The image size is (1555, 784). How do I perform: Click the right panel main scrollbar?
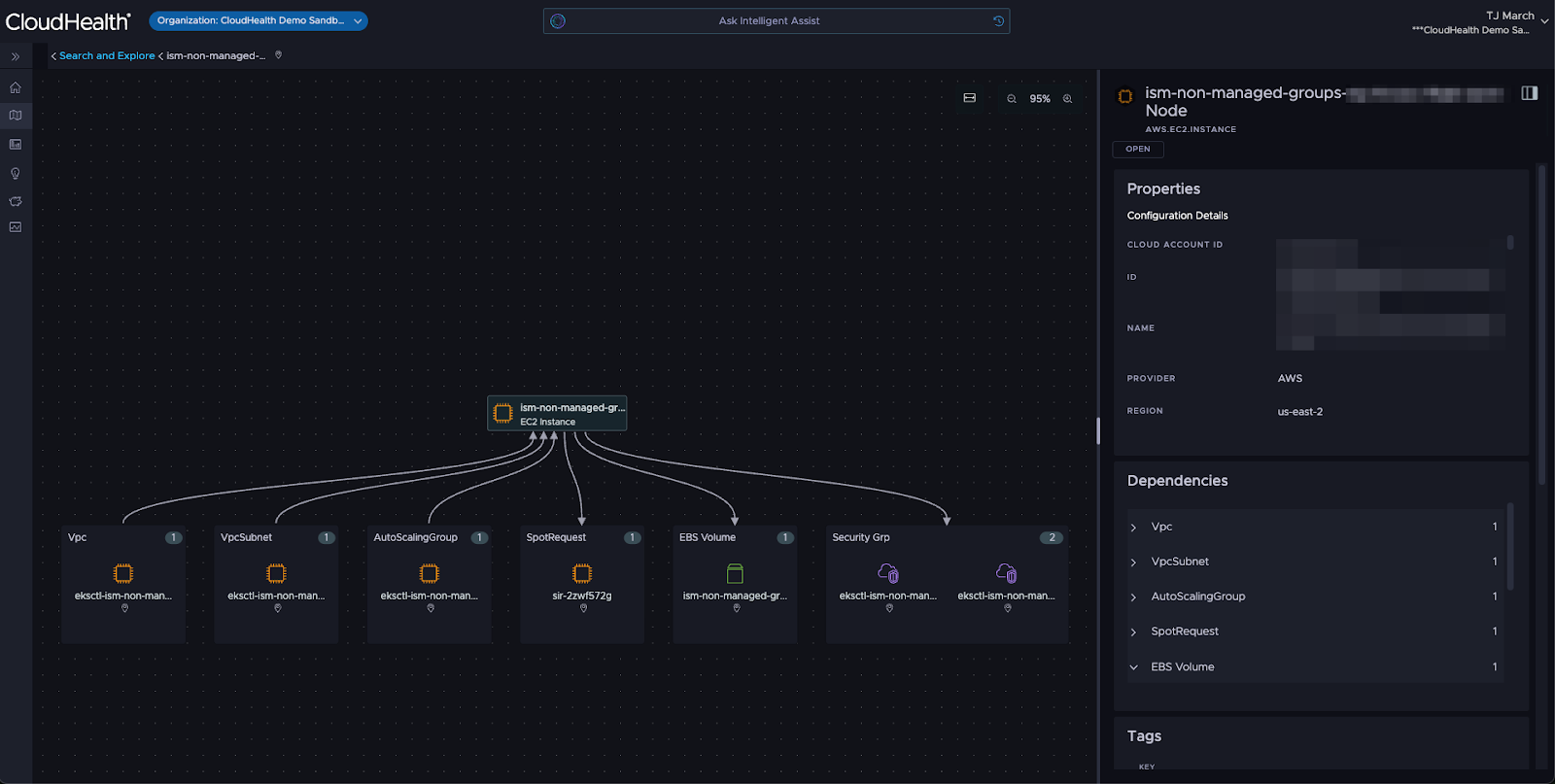(x=1542, y=325)
